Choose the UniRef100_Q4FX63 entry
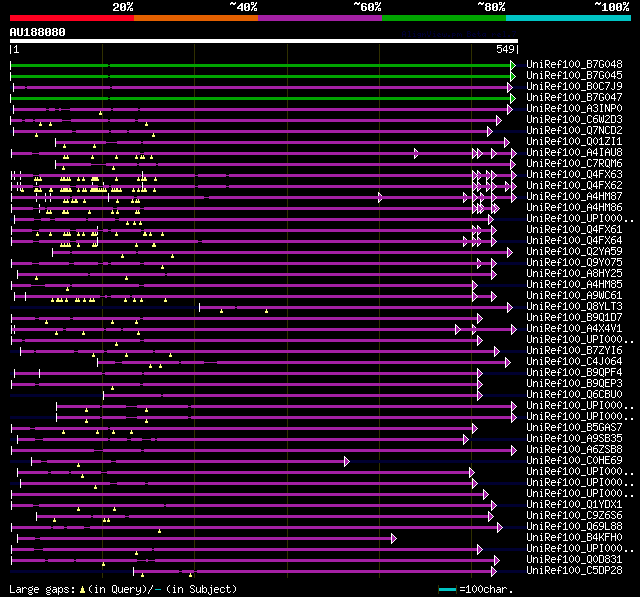640x597 pixels. pyautogui.click(x=574, y=175)
